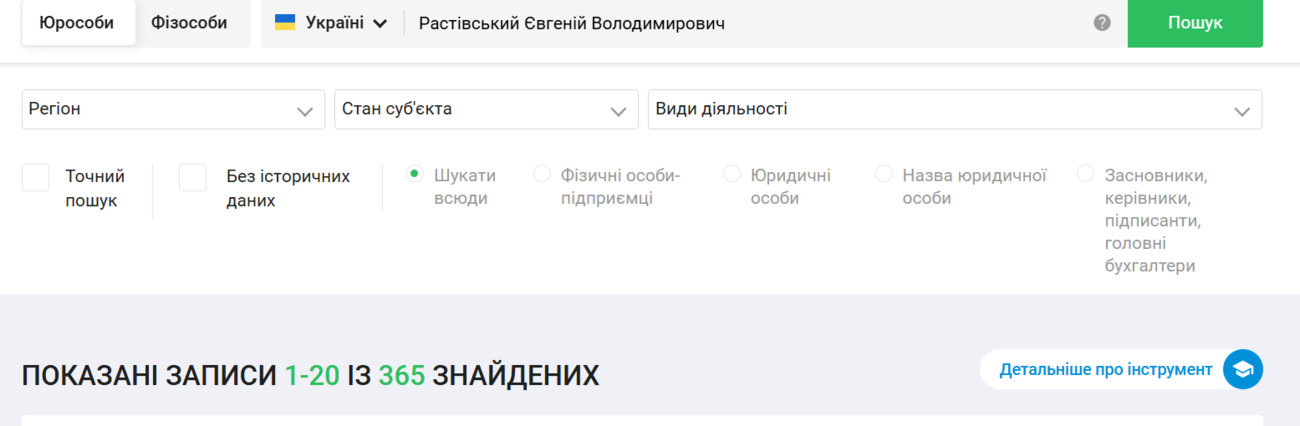1300x426 pixels.
Task: Click the chevron next to Україні
Action: click(380, 24)
